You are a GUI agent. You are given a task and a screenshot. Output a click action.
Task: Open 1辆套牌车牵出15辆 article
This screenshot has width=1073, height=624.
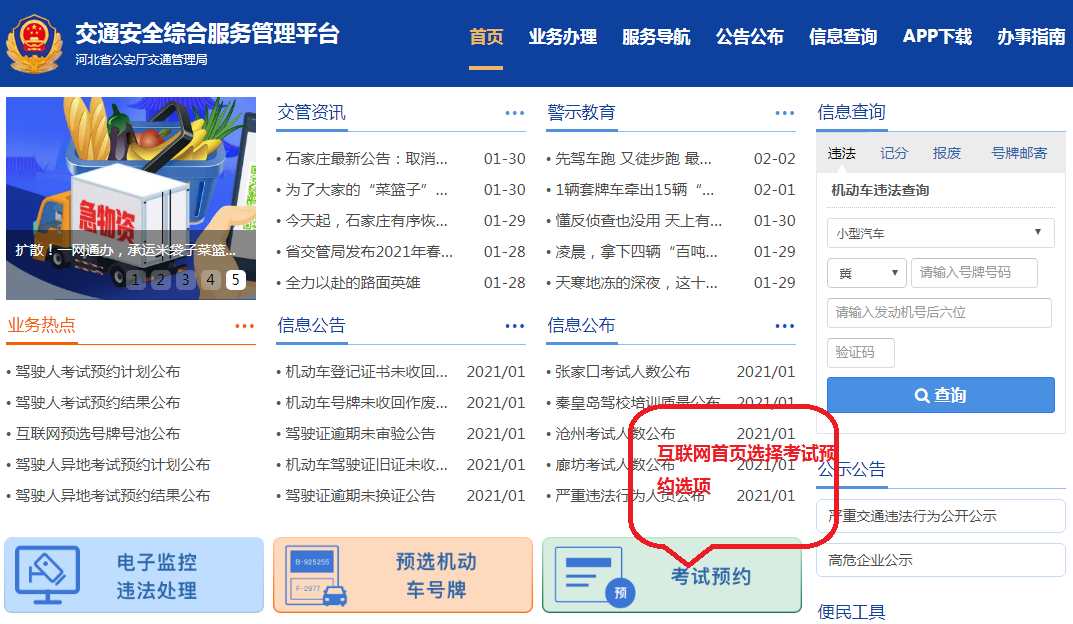pos(634,190)
